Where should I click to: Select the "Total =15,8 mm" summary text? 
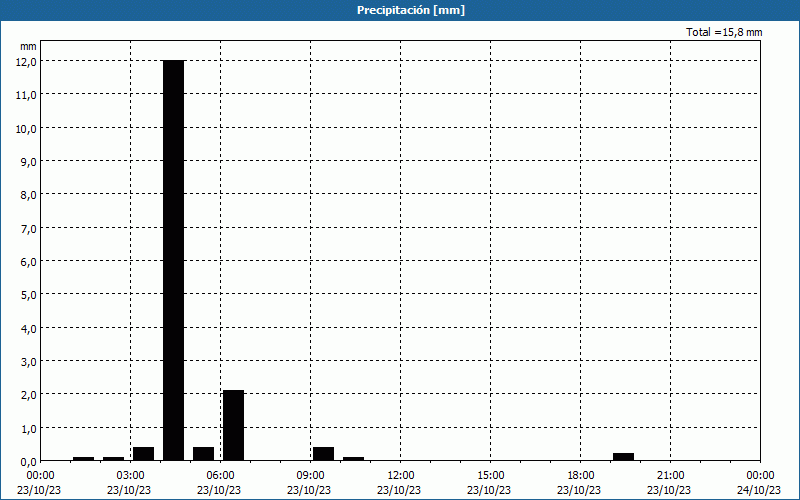pyautogui.click(x=724, y=32)
